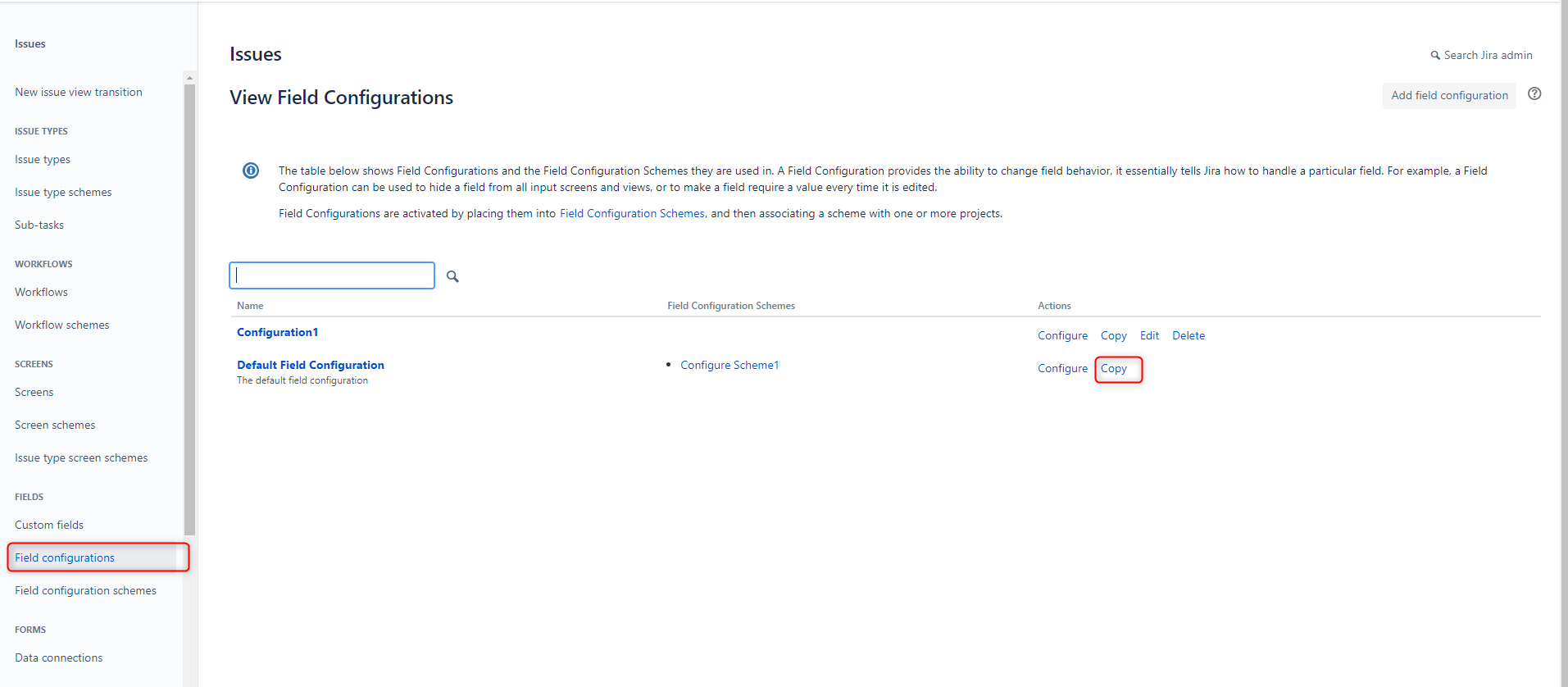This screenshot has height=687, width=1568.
Task: Click the magnifier icon beside filter field
Action: pos(452,276)
